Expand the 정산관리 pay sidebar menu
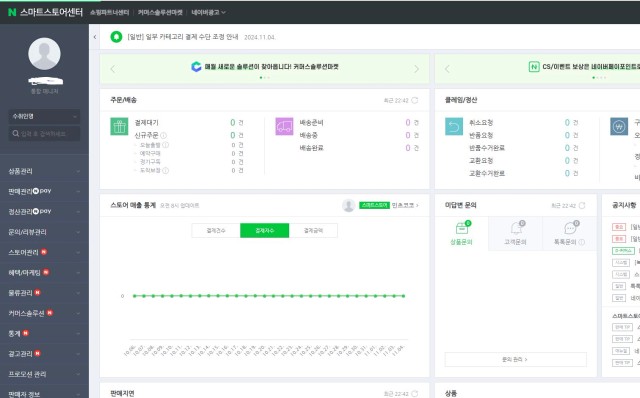This screenshot has height=398, width=640. 44,211
